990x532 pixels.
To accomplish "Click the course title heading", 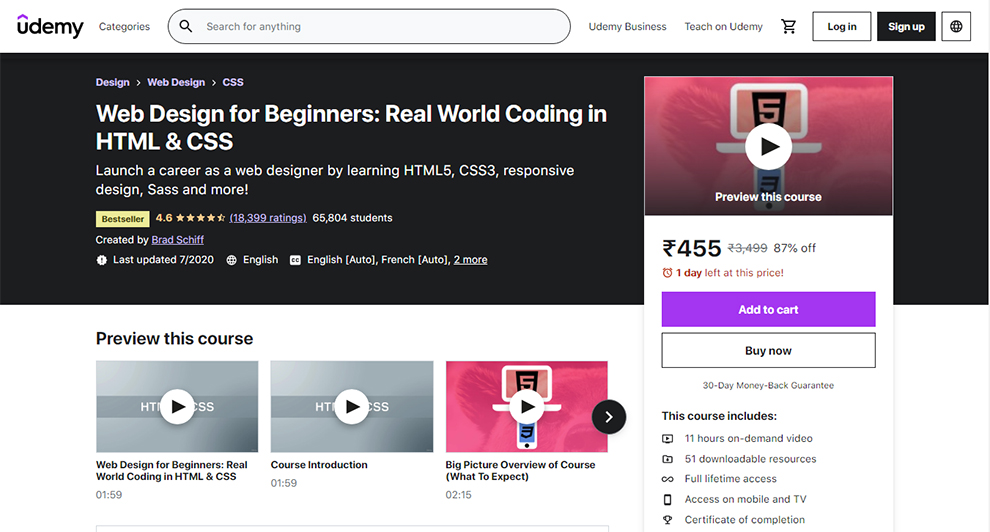I will point(351,127).
